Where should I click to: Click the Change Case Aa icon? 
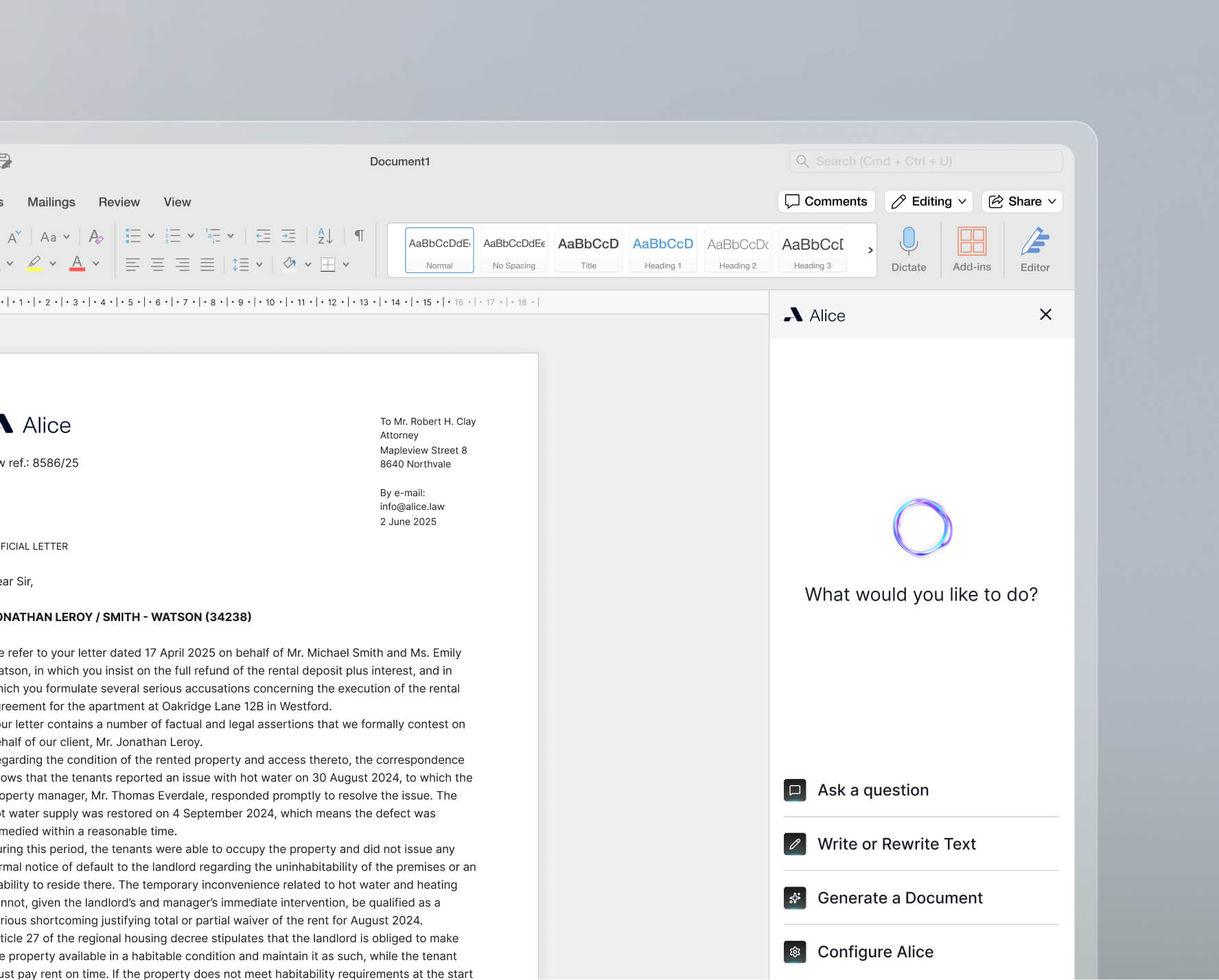click(48, 237)
